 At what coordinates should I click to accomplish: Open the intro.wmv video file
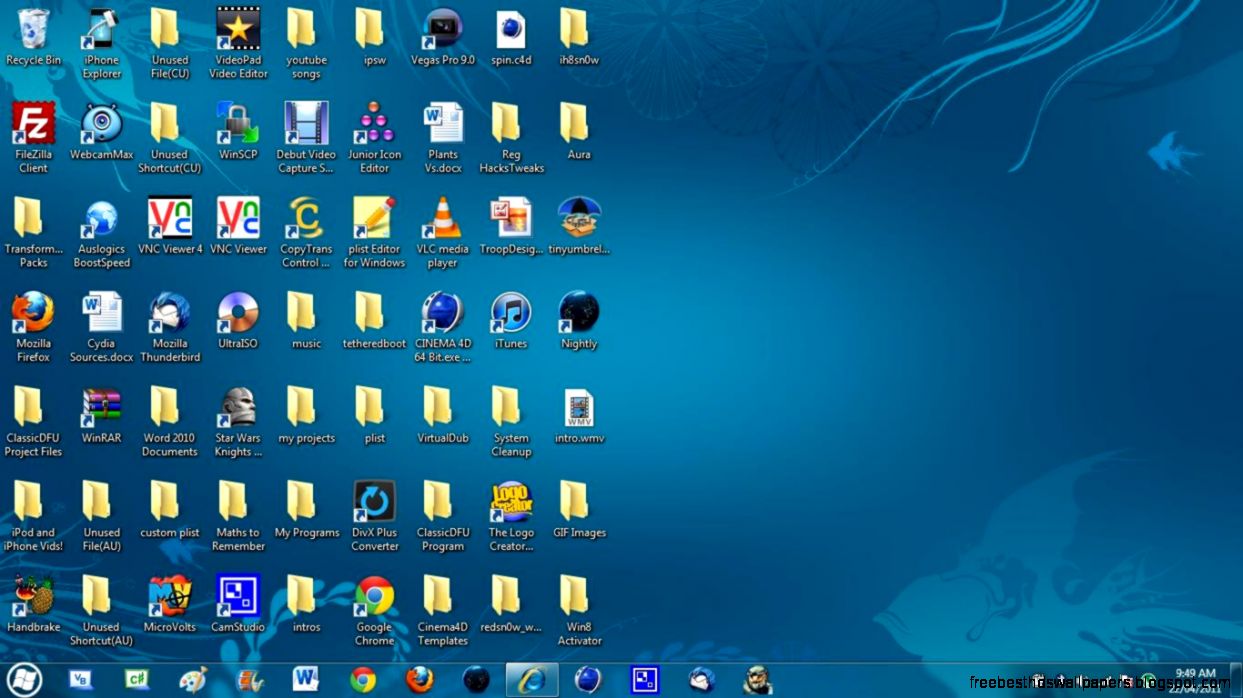579,416
